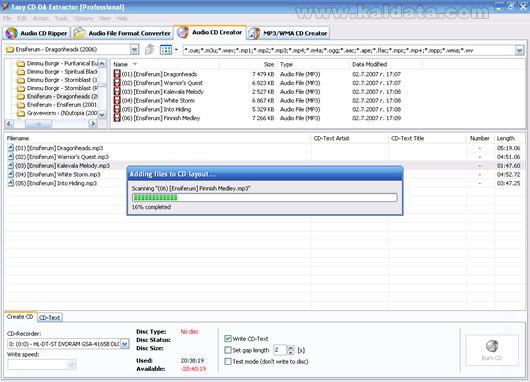
Task: Click the application icon in title bar
Action: tap(5, 6)
